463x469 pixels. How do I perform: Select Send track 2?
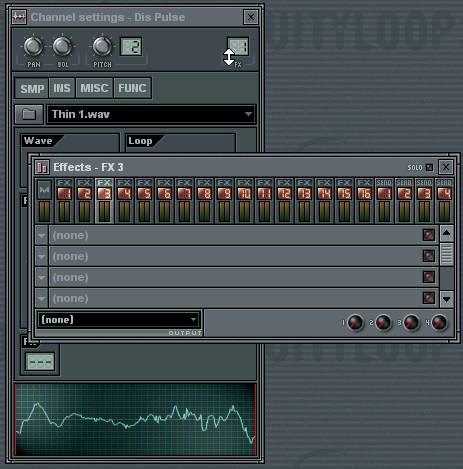404,201
